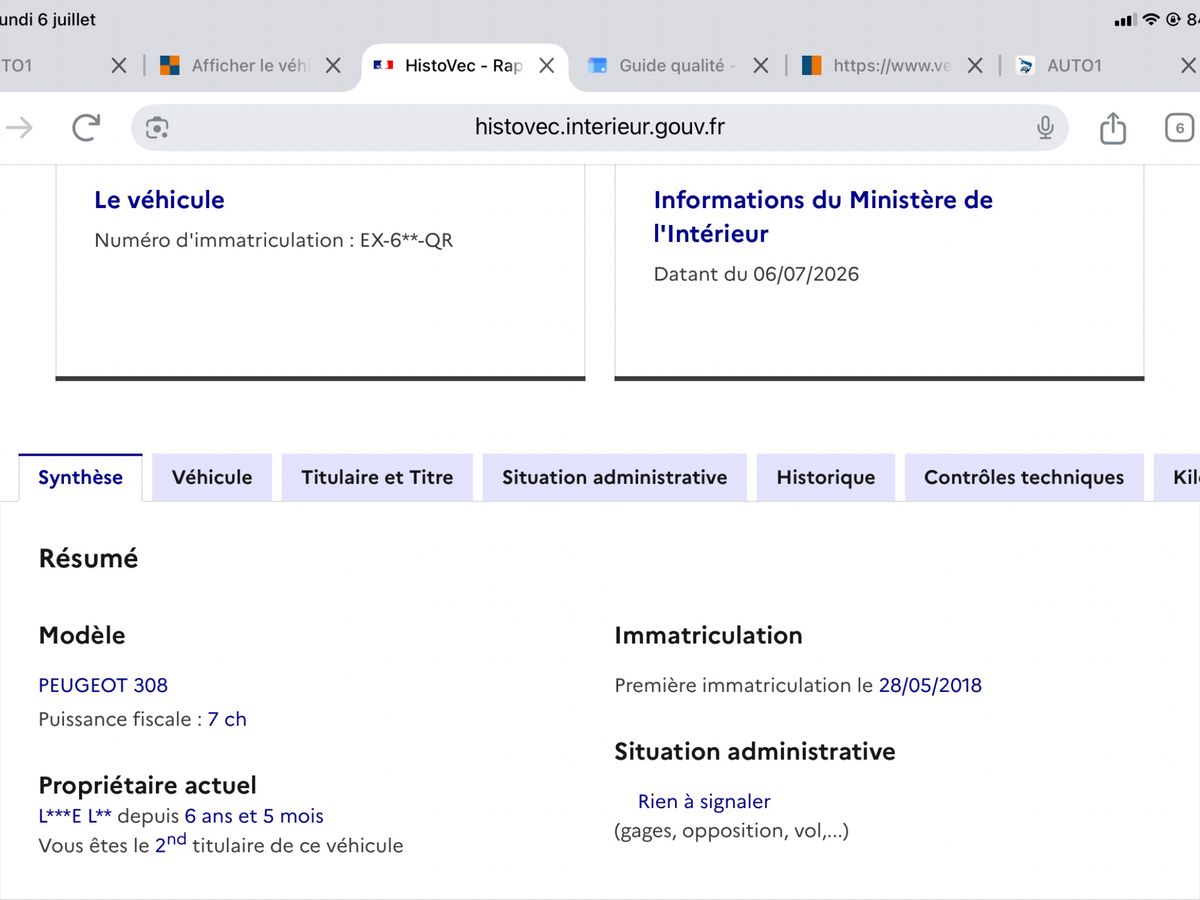The height and width of the screenshot is (900, 1200).
Task: Tap the share icon in the toolbar
Action: [1113, 127]
